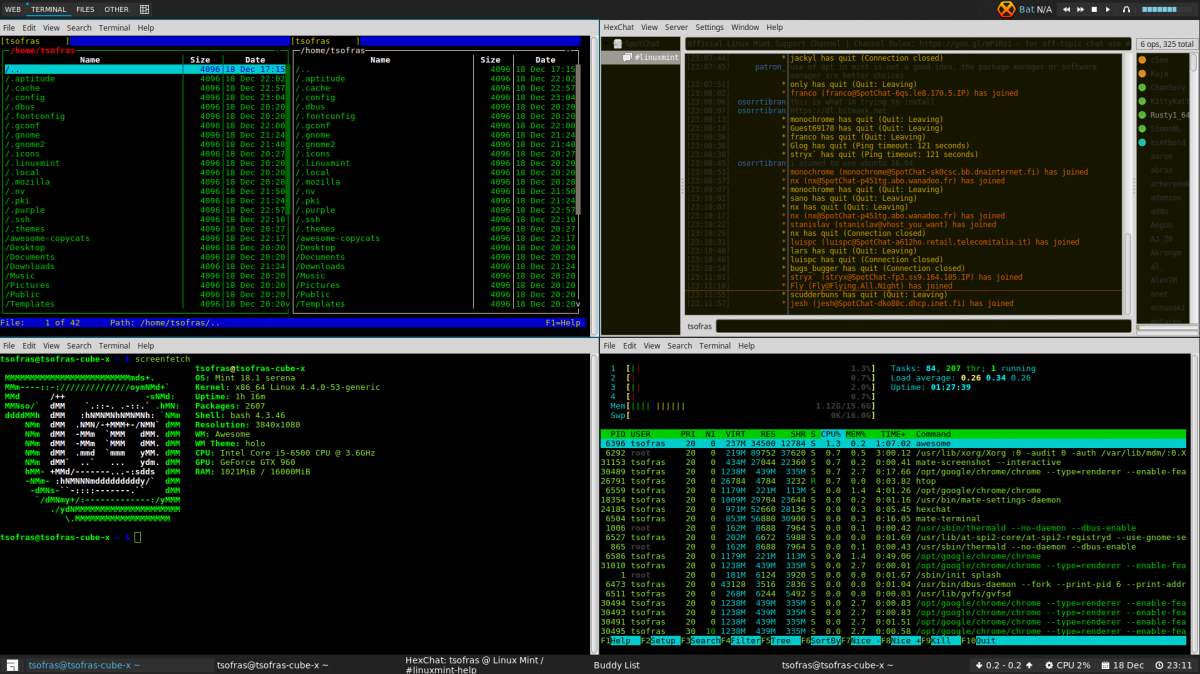The image size is (1200, 674).
Task: Switch to the WEB workspace tag
Action: pos(12,9)
